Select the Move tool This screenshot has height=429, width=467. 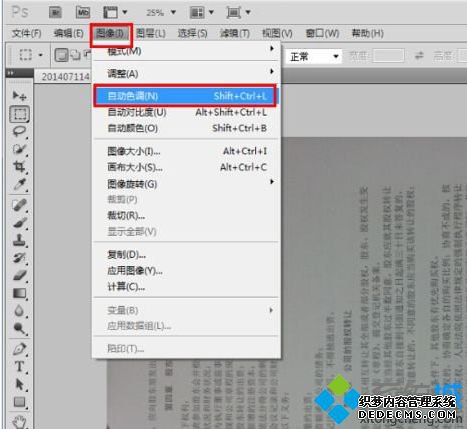(20, 96)
